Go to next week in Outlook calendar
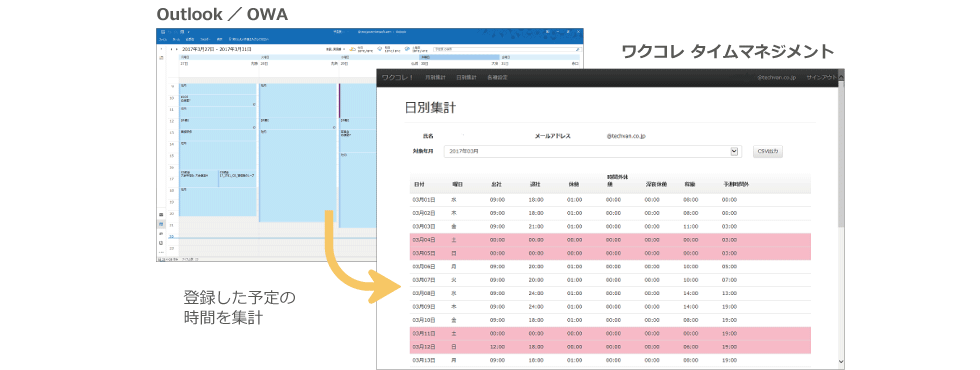980x370 pixels. click(x=177, y=49)
